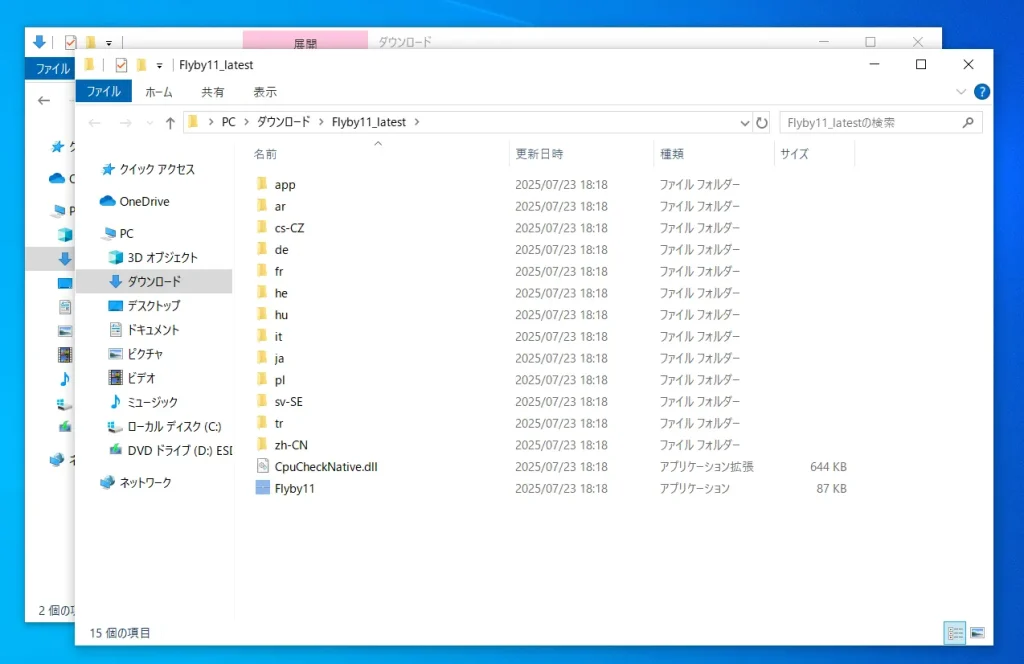This screenshot has width=1024, height=664.
Task: Select the Flyby11 application icon
Action: [x=263, y=488]
